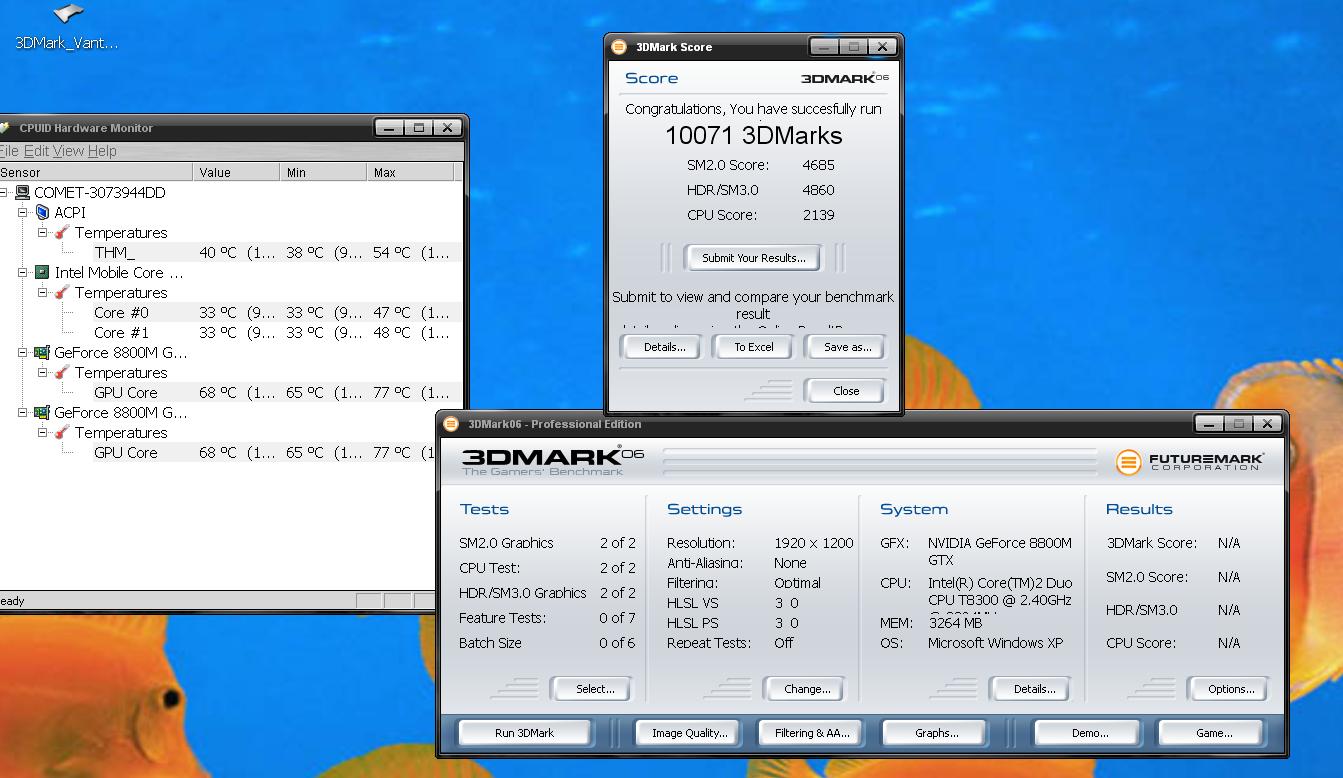
Task: Click the Demo button
Action: [1089, 733]
